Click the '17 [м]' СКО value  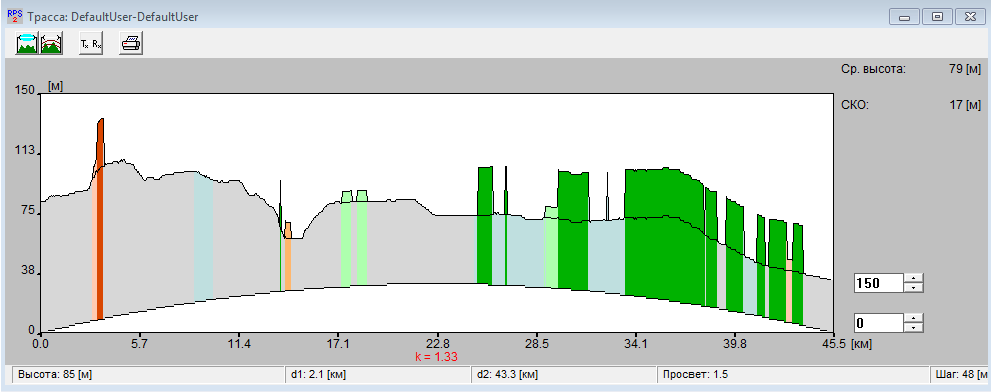coord(965,104)
